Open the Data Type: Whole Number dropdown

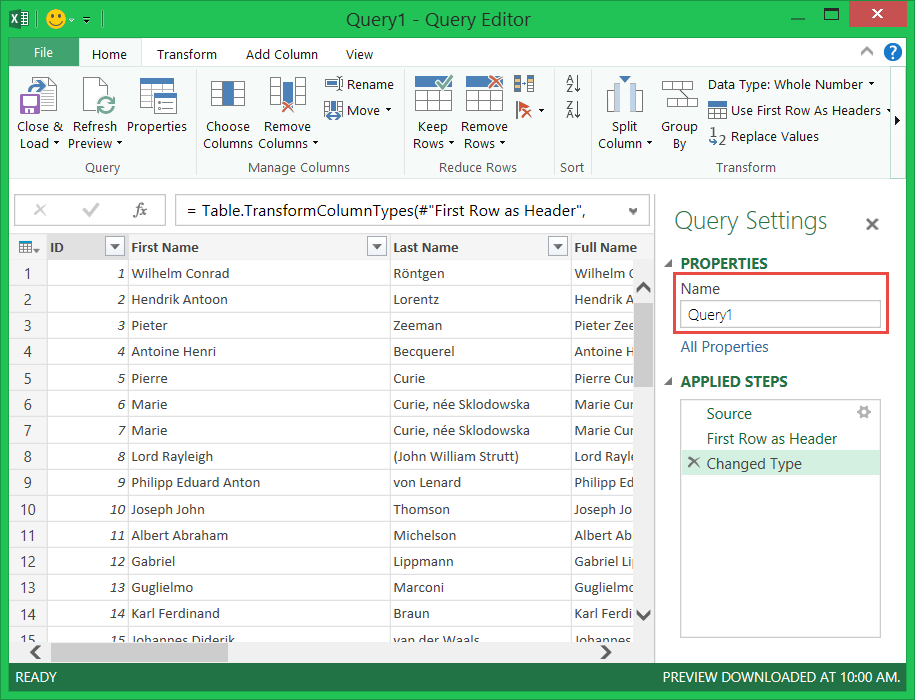pos(790,85)
